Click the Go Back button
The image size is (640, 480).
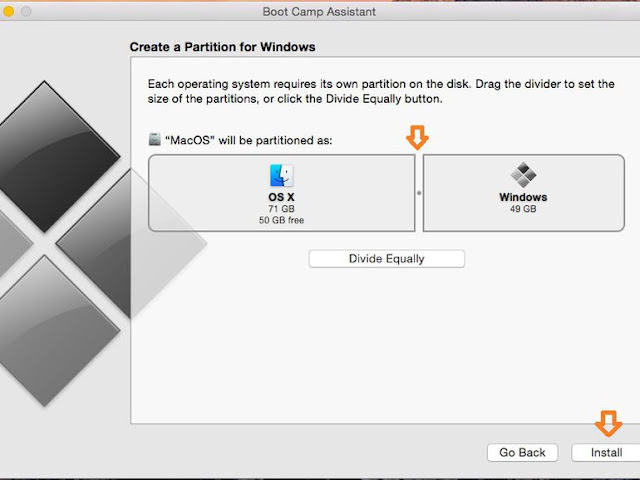pos(522,453)
